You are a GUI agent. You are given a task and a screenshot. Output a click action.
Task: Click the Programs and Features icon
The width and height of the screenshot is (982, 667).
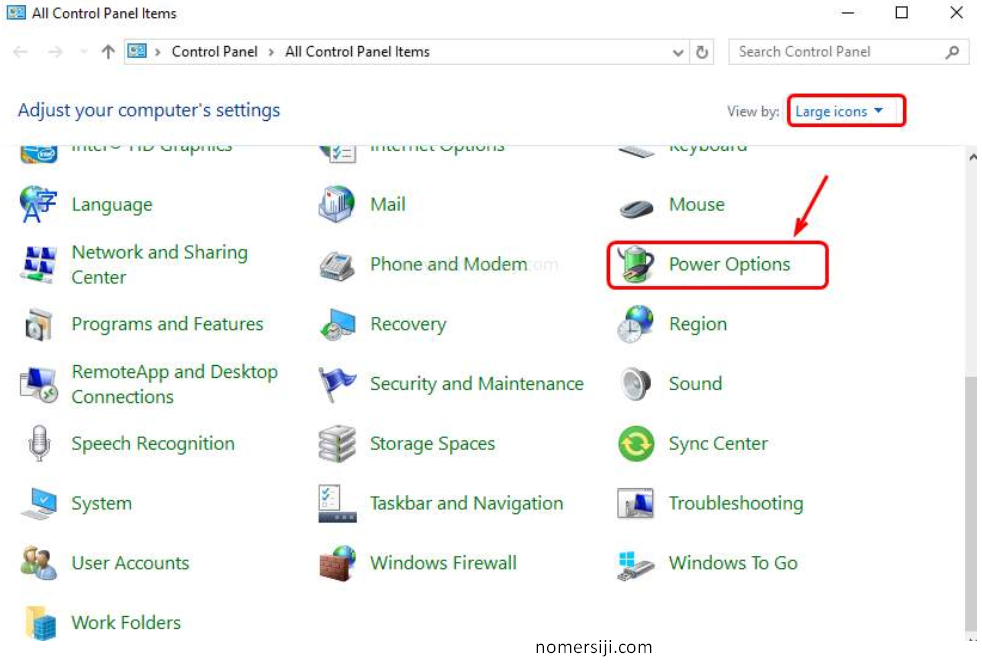pyautogui.click(x=38, y=324)
